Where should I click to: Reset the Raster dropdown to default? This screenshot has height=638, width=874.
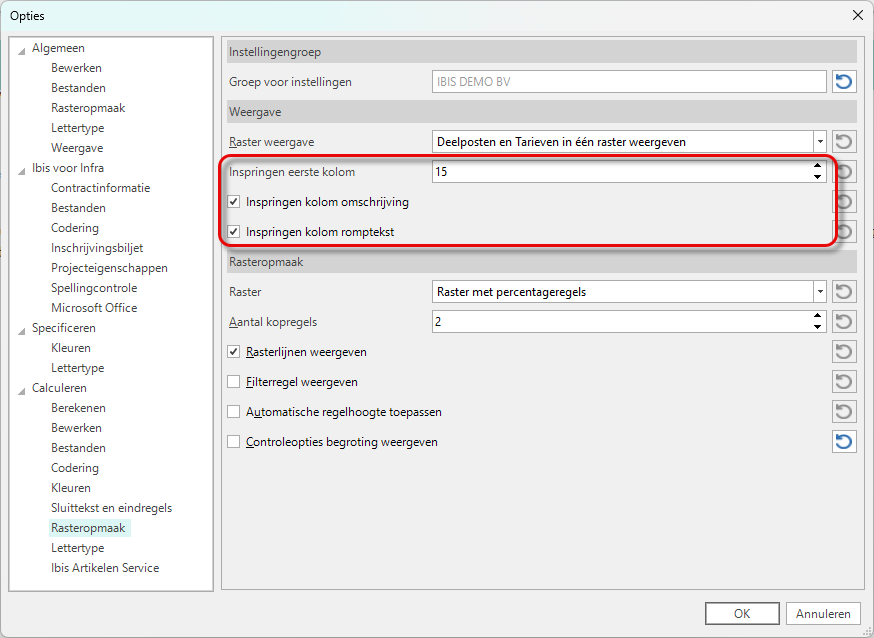[844, 292]
